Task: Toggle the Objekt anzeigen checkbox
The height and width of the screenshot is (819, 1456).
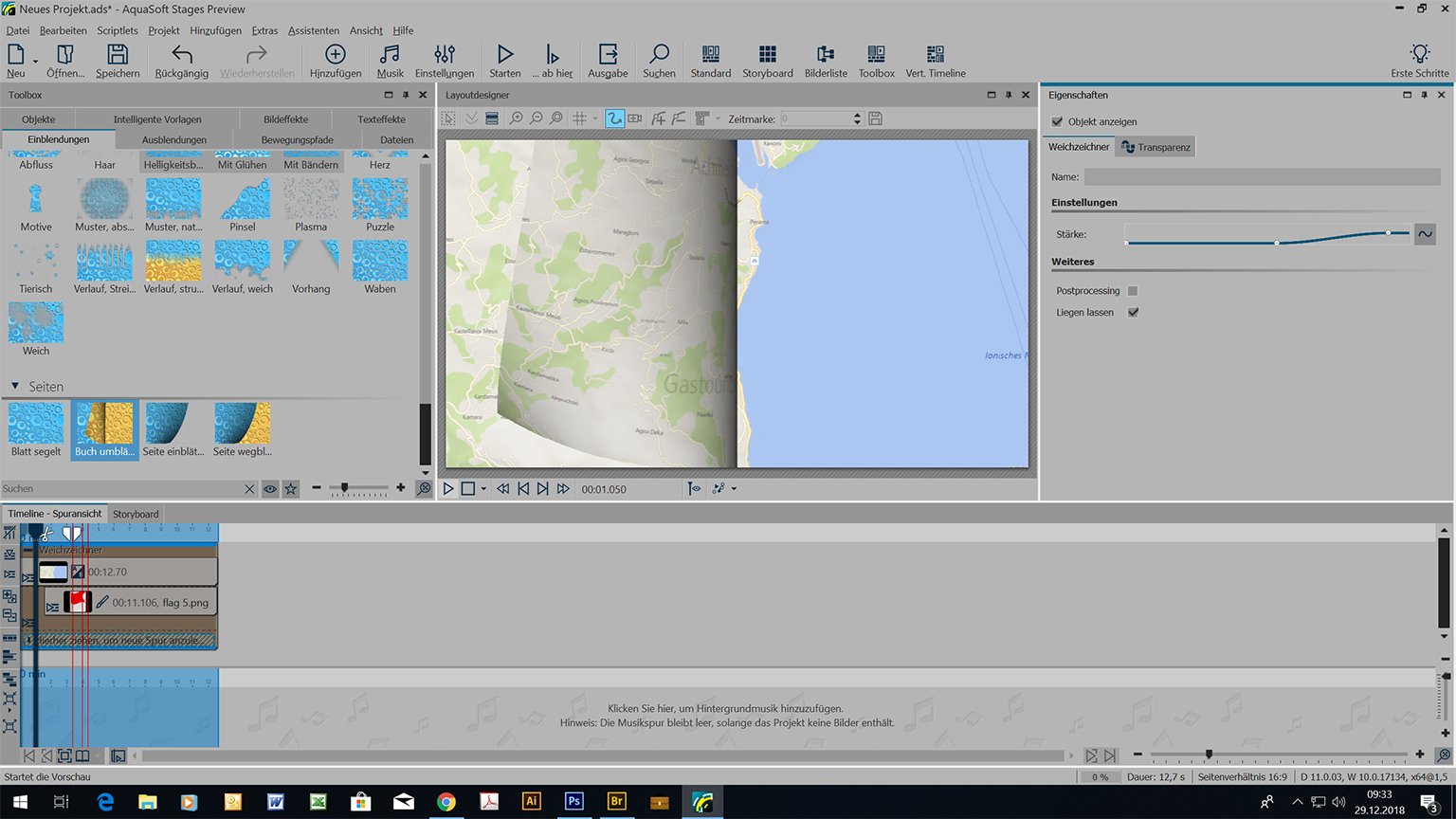Action: click(x=1058, y=121)
